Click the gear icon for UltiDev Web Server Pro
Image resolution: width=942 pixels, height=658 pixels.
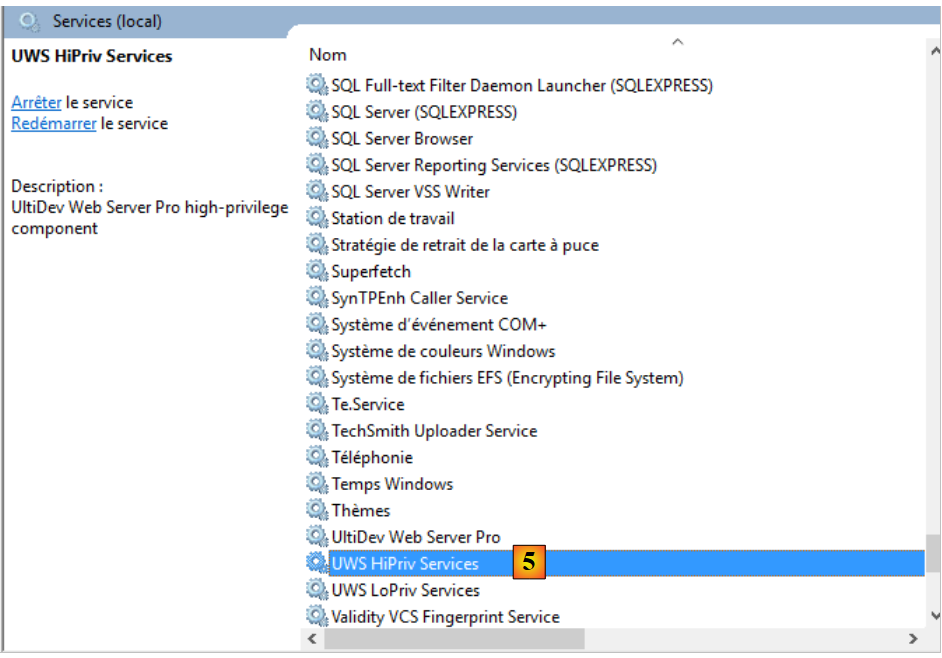tap(317, 537)
